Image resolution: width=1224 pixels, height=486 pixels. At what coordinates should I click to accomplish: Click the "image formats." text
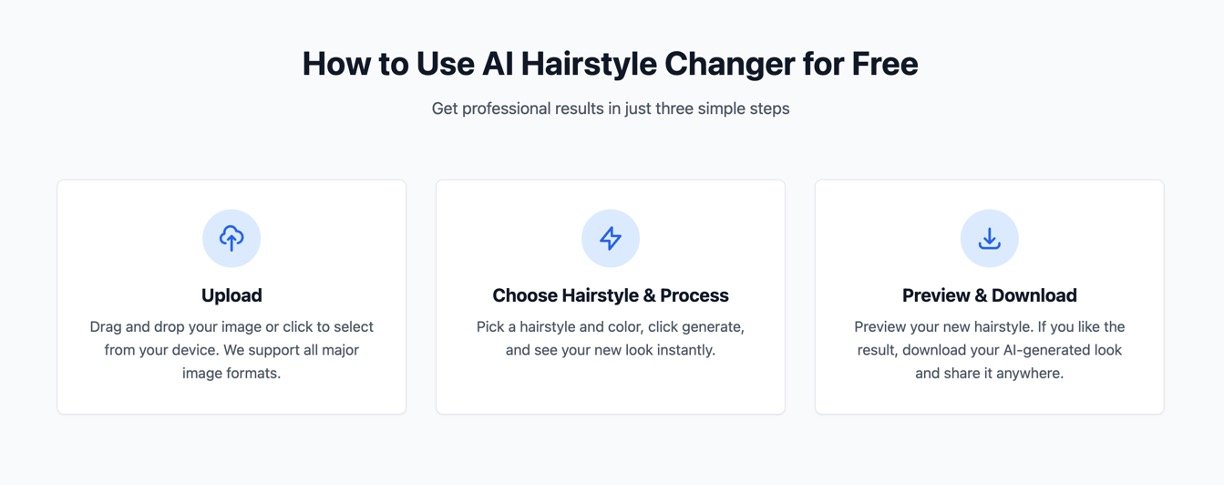(231, 373)
